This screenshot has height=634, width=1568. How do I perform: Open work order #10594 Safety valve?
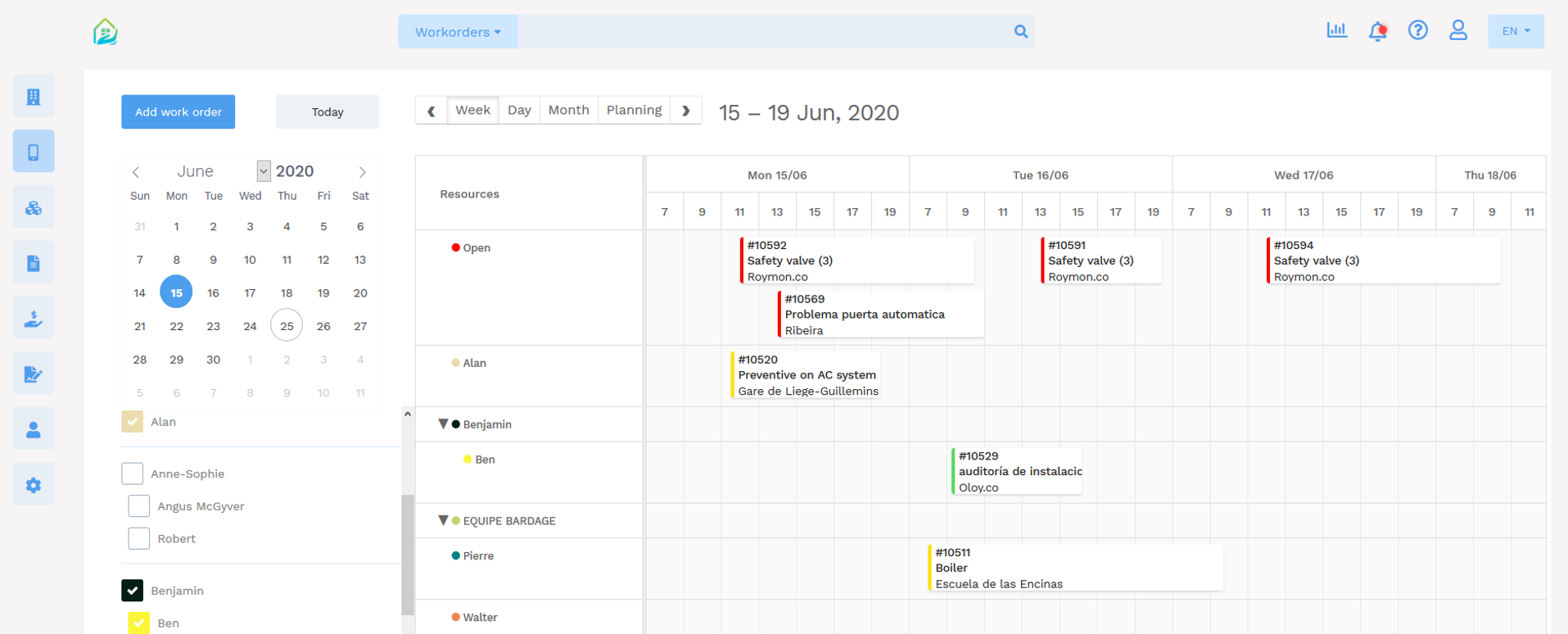coord(1384,260)
